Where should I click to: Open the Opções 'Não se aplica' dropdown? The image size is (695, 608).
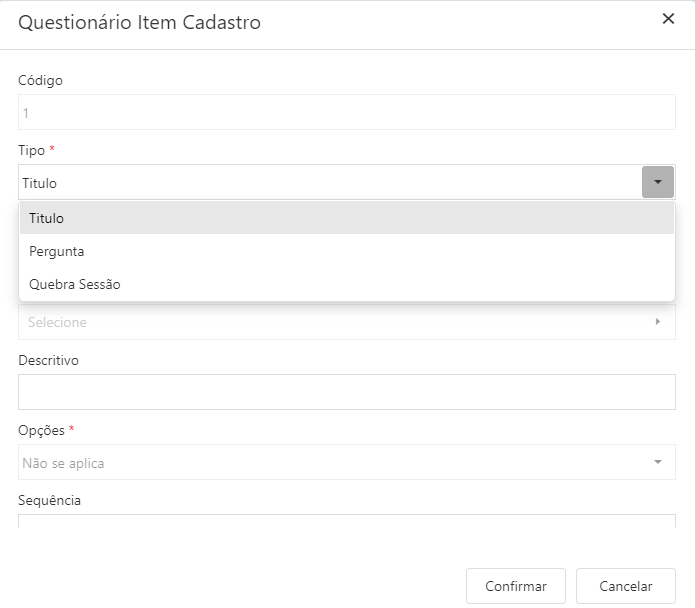tap(335, 463)
